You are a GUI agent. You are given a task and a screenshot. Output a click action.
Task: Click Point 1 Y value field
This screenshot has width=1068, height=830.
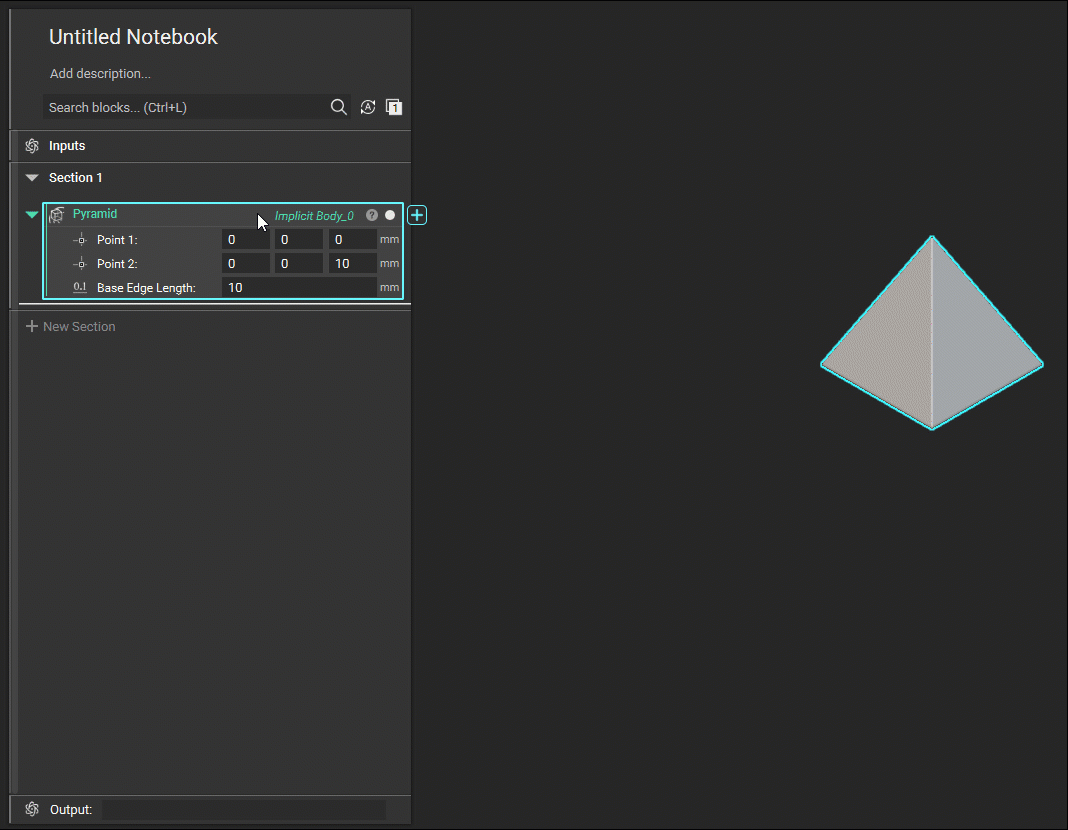(x=299, y=240)
